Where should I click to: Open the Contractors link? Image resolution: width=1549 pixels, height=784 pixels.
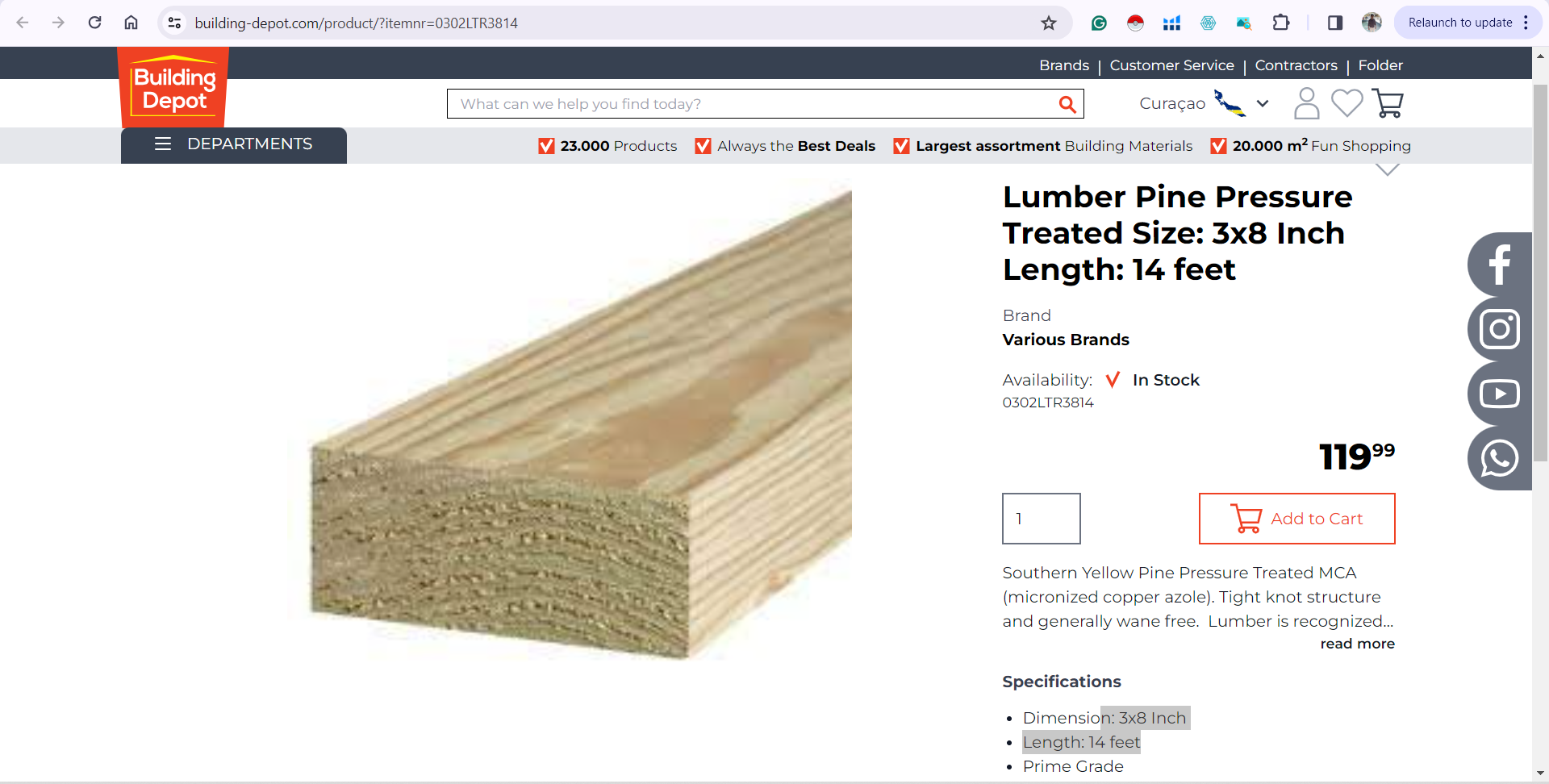point(1296,65)
